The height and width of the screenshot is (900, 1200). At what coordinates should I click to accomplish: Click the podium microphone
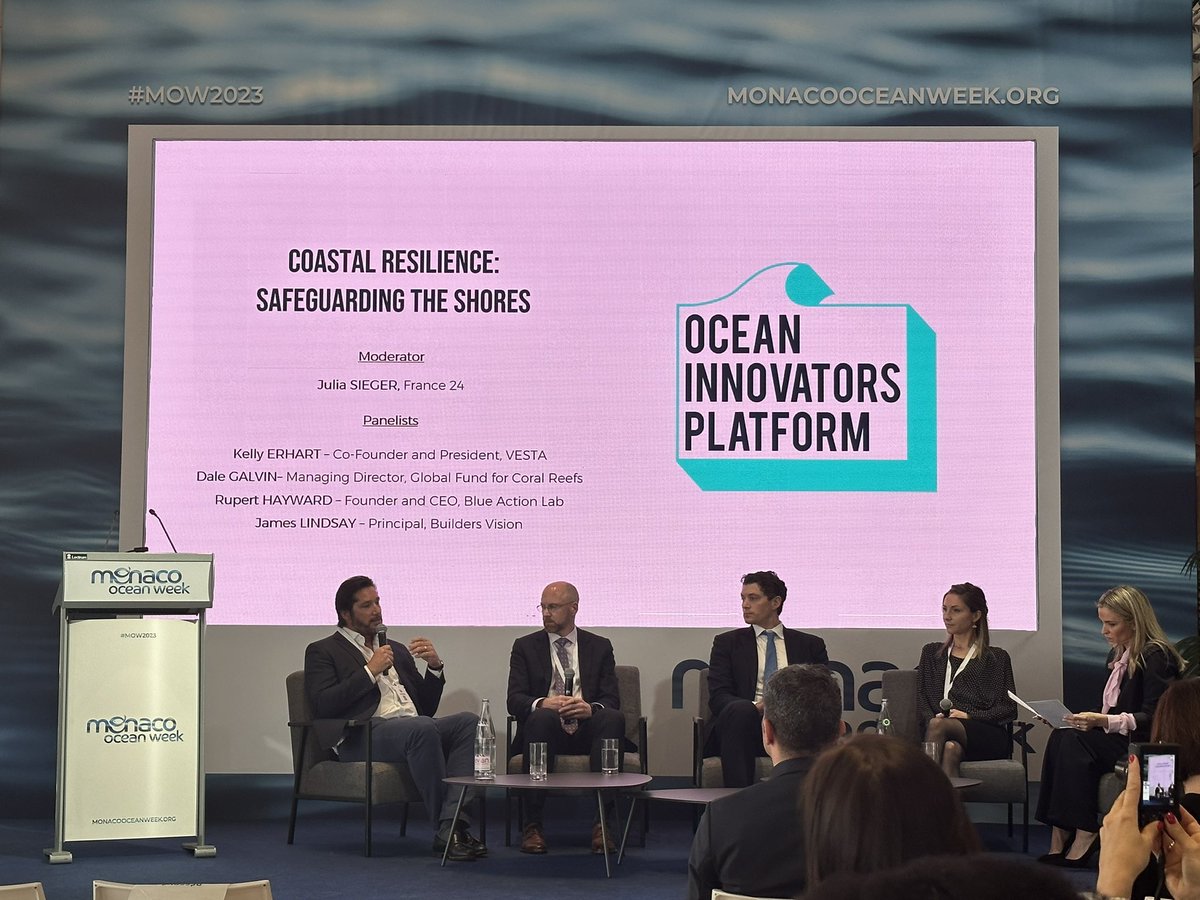tap(160, 530)
